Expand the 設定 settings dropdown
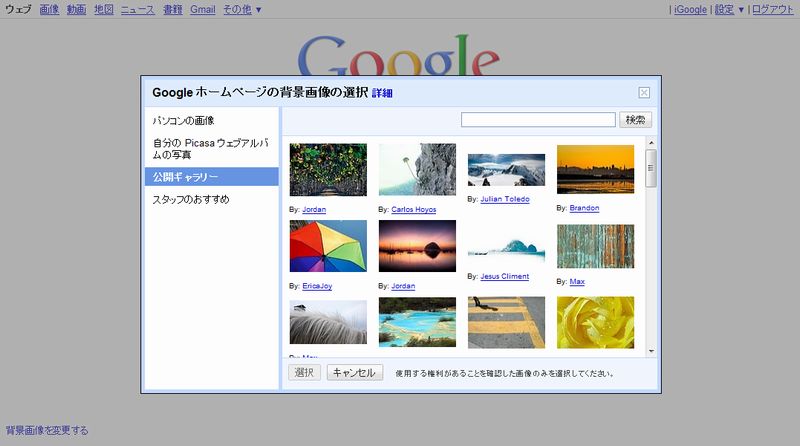Image resolution: width=800 pixels, height=446 pixels. [x=729, y=9]
